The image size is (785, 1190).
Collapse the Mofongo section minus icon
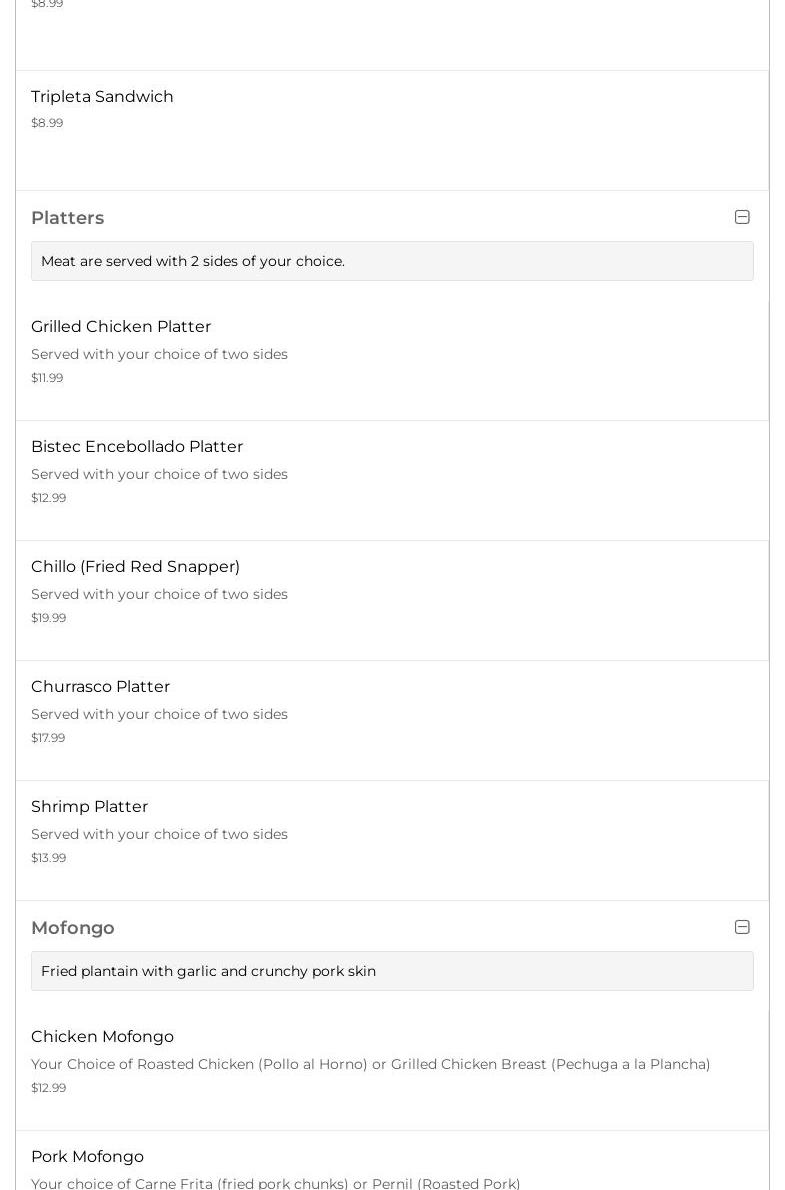742,927
